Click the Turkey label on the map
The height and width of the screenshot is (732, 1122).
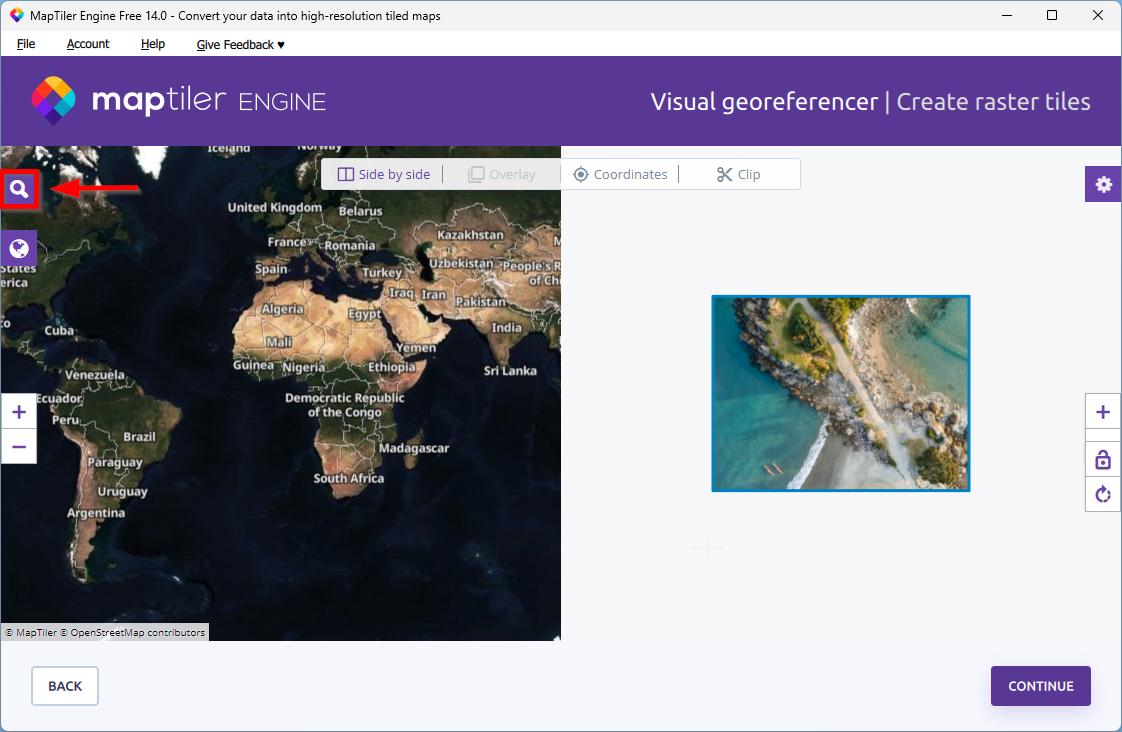(382, 273)
